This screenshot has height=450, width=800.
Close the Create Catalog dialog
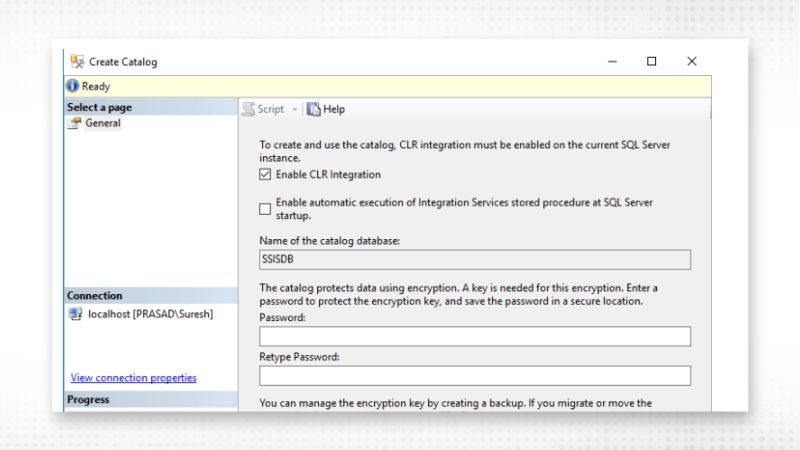692,61
